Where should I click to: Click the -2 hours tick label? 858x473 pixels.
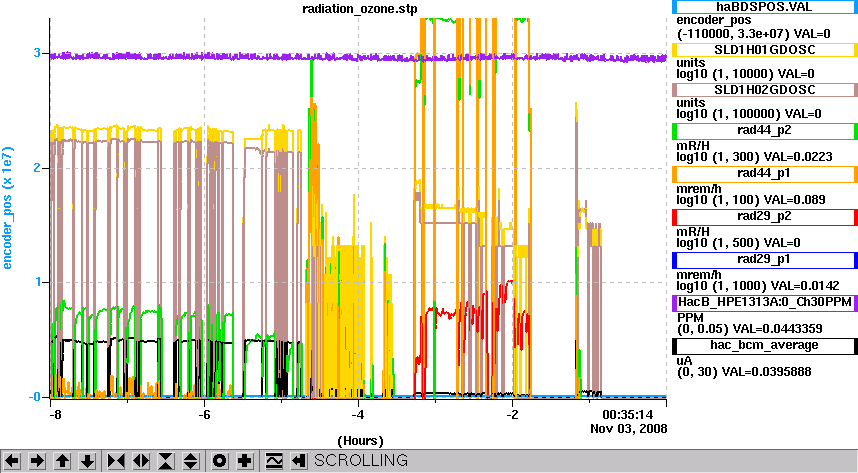tap(512, 414)
